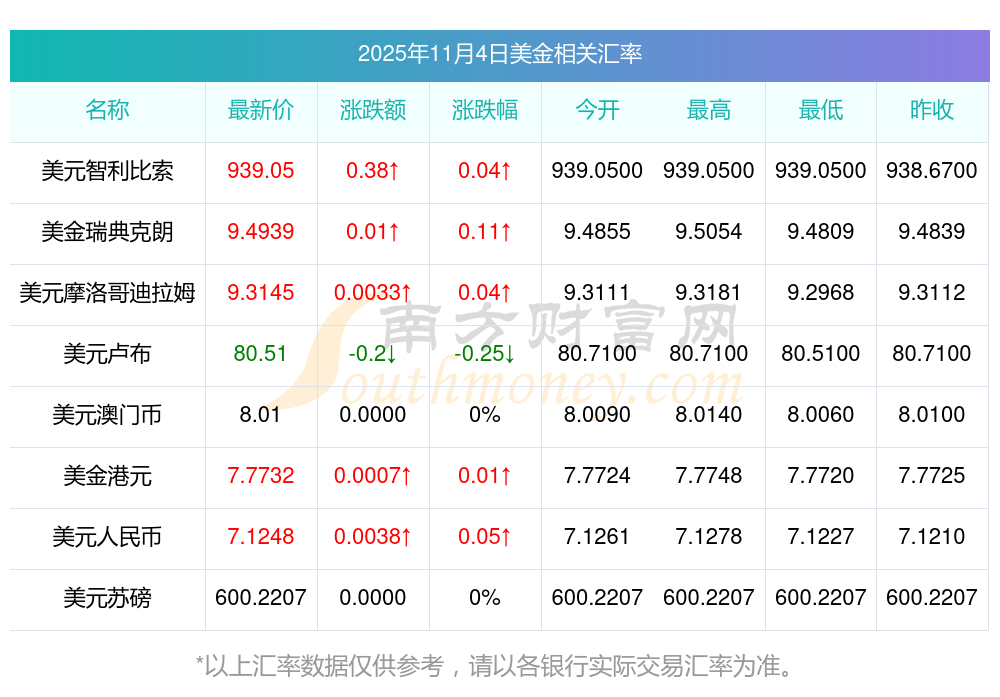Click the high value 7.1278
The image size is (1000, 697).
pos(709,536)
